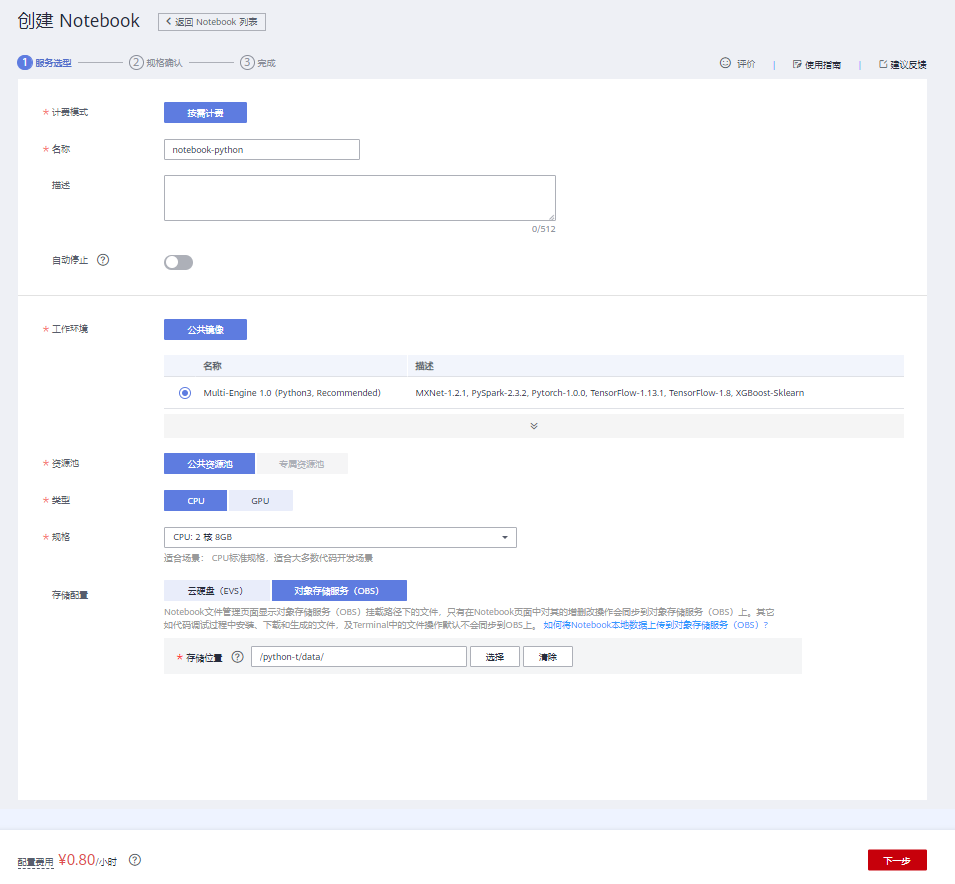955x884 pixels.
Task: Click the smiley 评价 feedback icon
Action: click(725, 63)
